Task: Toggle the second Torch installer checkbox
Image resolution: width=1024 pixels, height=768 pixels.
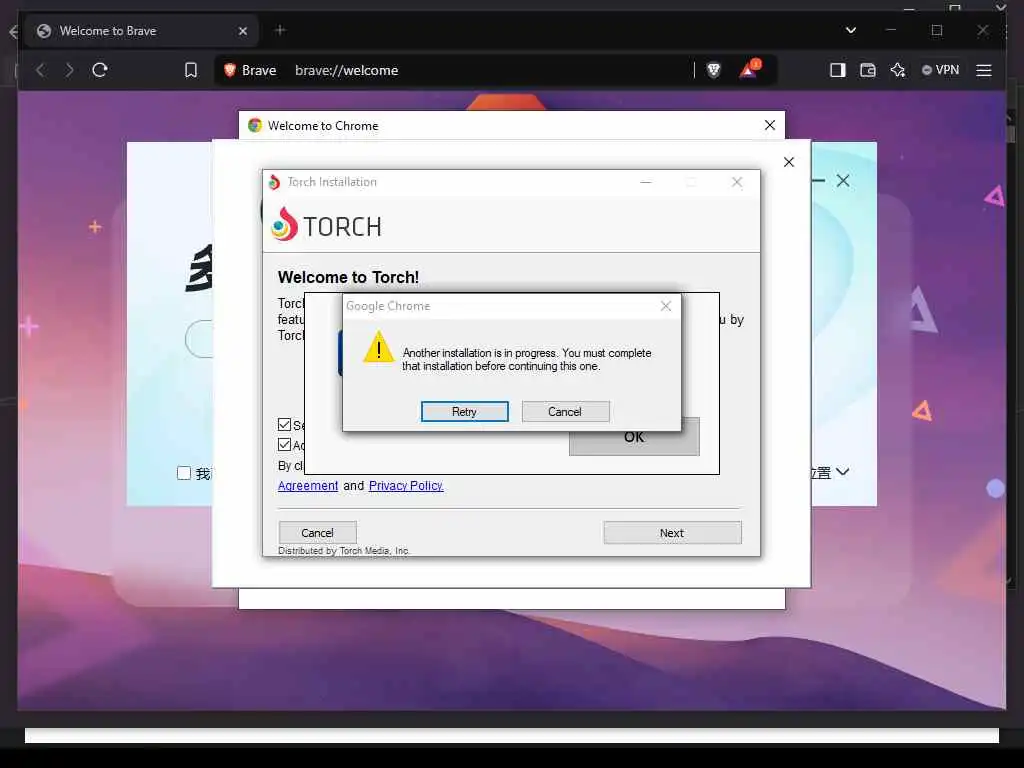Action: pyautogui.click(x=284, y=445)
